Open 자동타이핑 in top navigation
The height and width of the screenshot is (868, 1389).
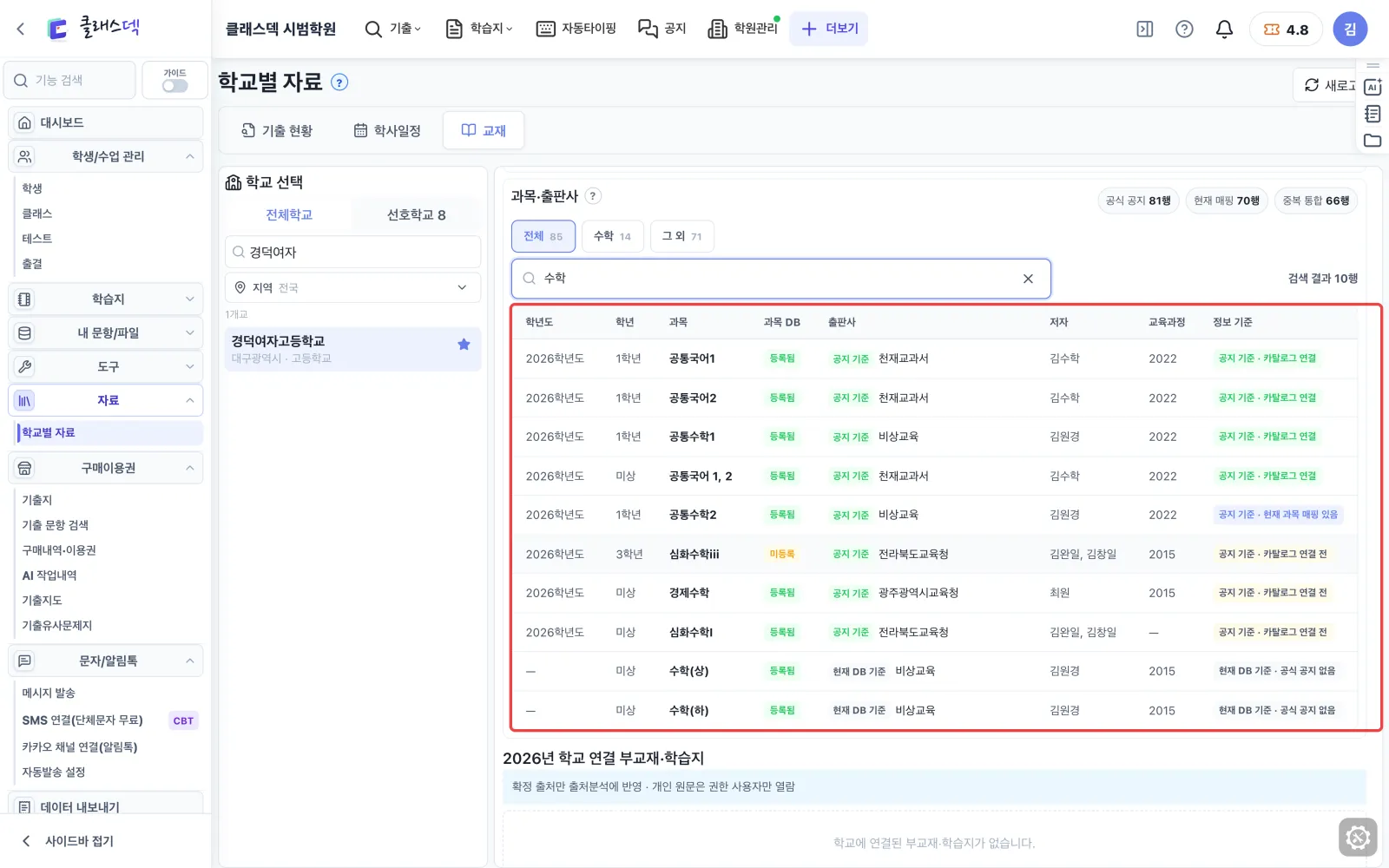[576, 29]
